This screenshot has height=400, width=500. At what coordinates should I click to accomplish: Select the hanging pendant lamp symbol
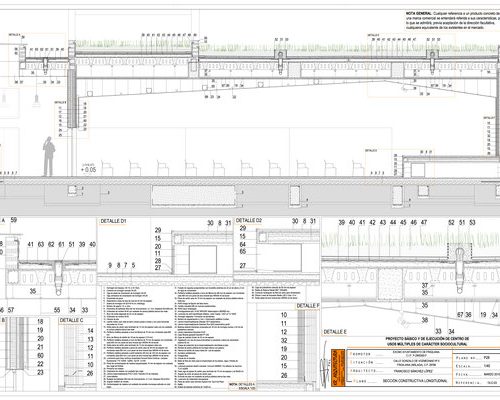(36, 101)
